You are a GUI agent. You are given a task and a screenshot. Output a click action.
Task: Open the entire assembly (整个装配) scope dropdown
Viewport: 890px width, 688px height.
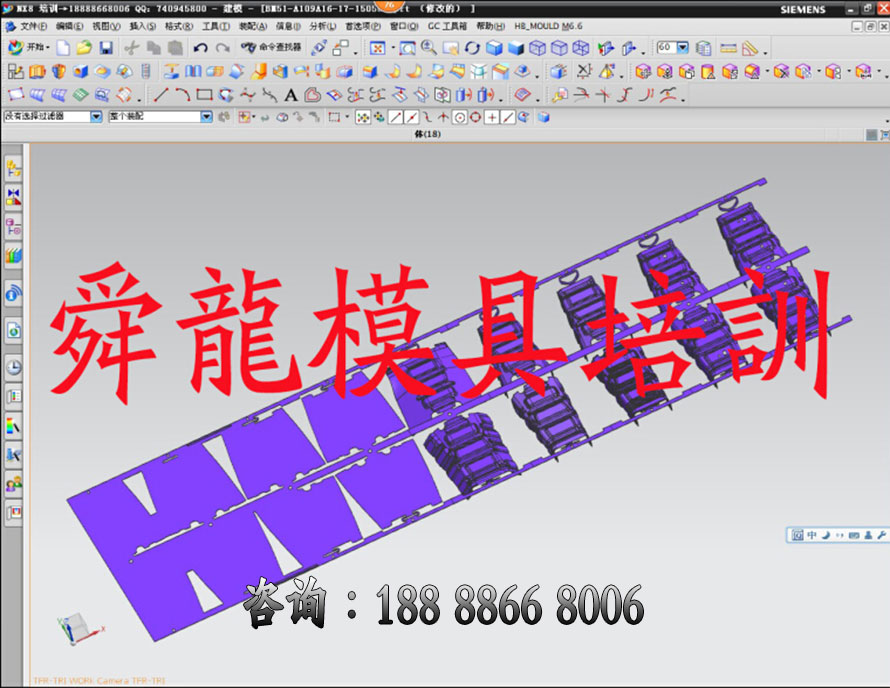tap(206, 117)
